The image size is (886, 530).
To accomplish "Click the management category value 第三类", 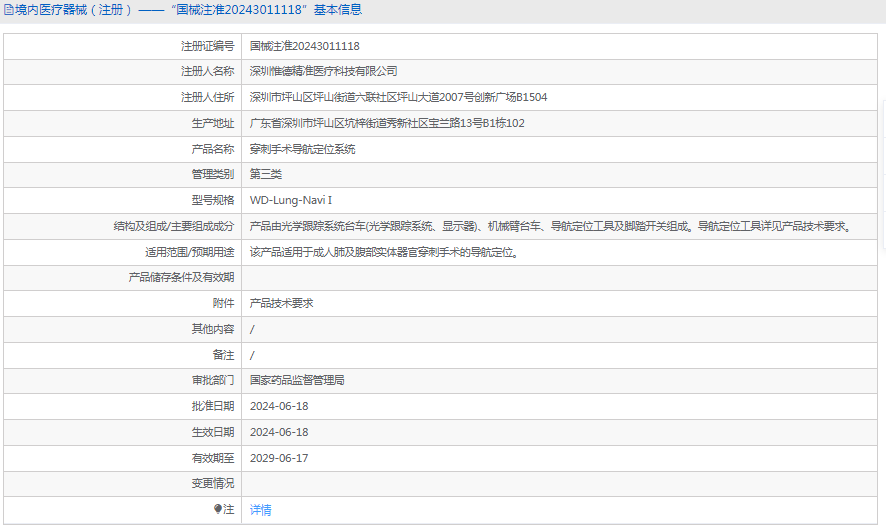I will (266, 174).
